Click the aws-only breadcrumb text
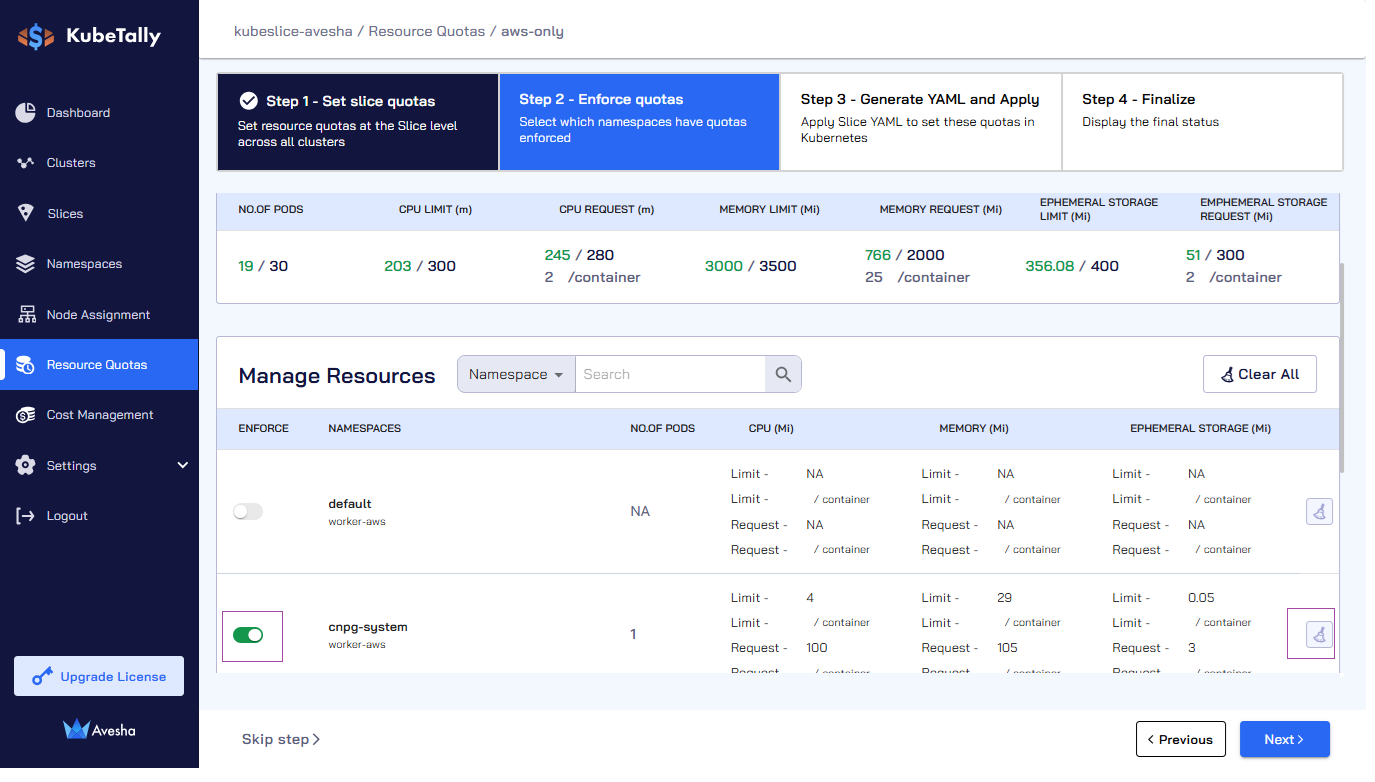 pyautogui.click(x=532, y=31)
